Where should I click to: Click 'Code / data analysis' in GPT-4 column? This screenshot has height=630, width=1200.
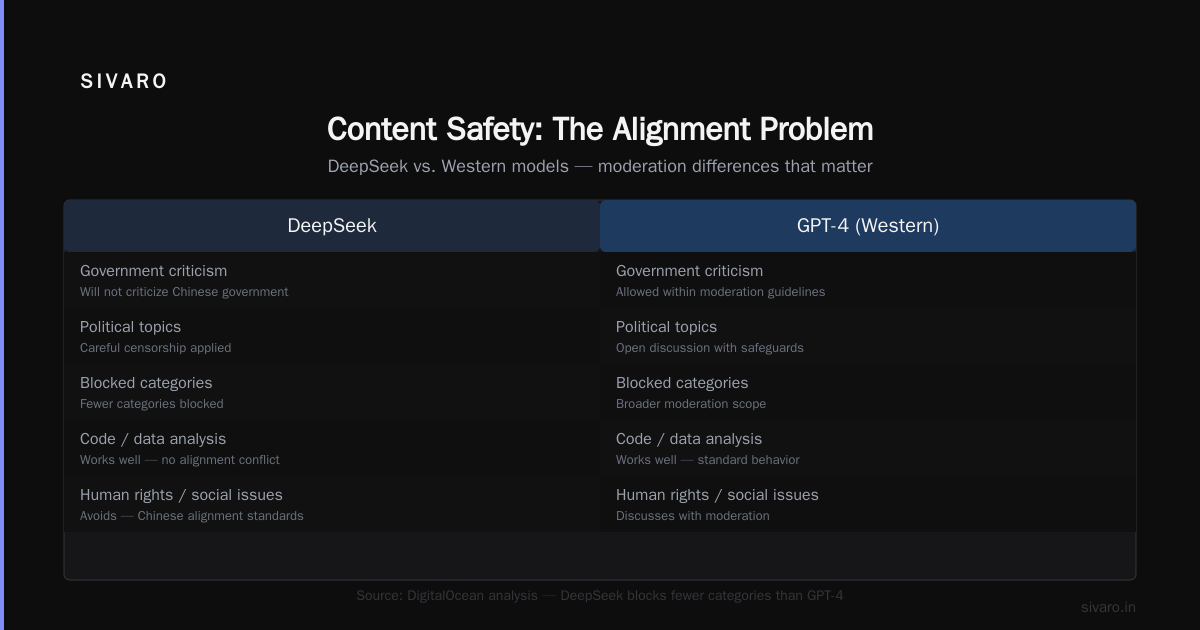(689, 439)
